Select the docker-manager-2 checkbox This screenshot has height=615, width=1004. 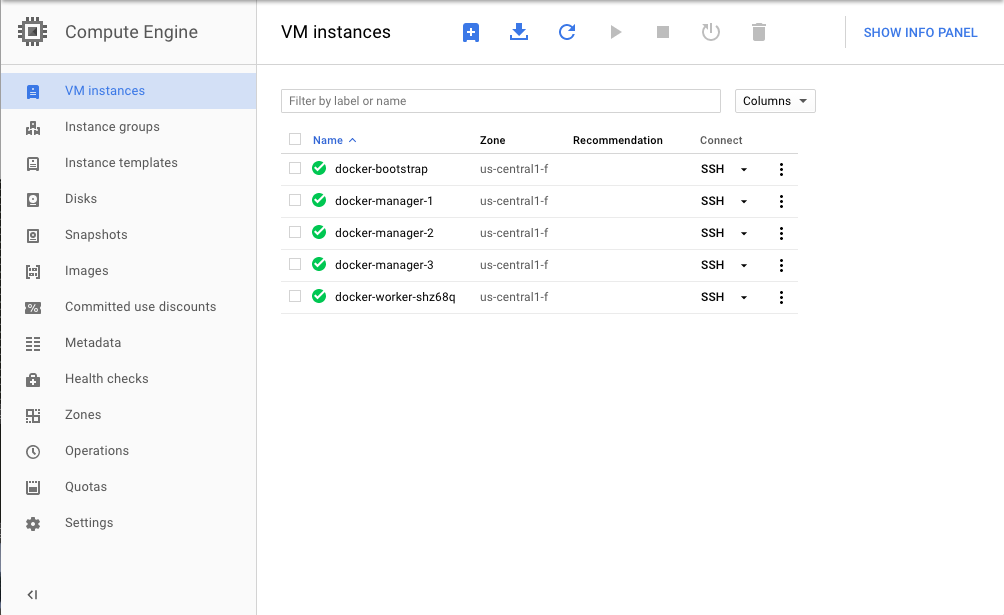pos(295,232)
